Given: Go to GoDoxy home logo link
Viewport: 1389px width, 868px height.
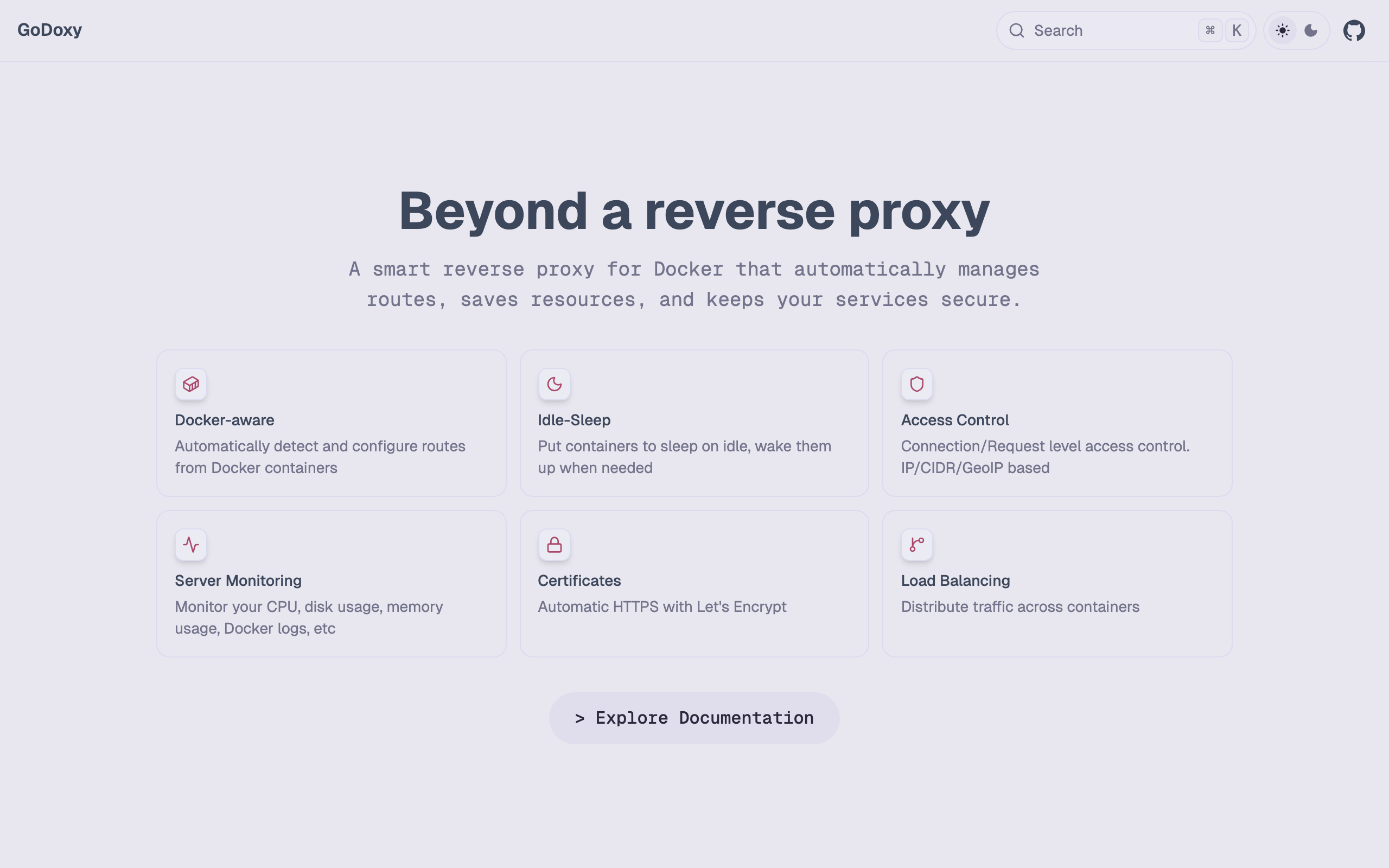Looking at the screenshot, I should 50,30.
